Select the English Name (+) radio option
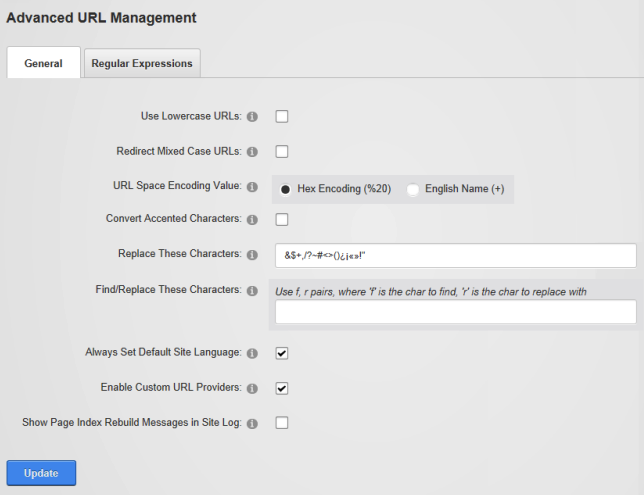 [x=413, y=189]
